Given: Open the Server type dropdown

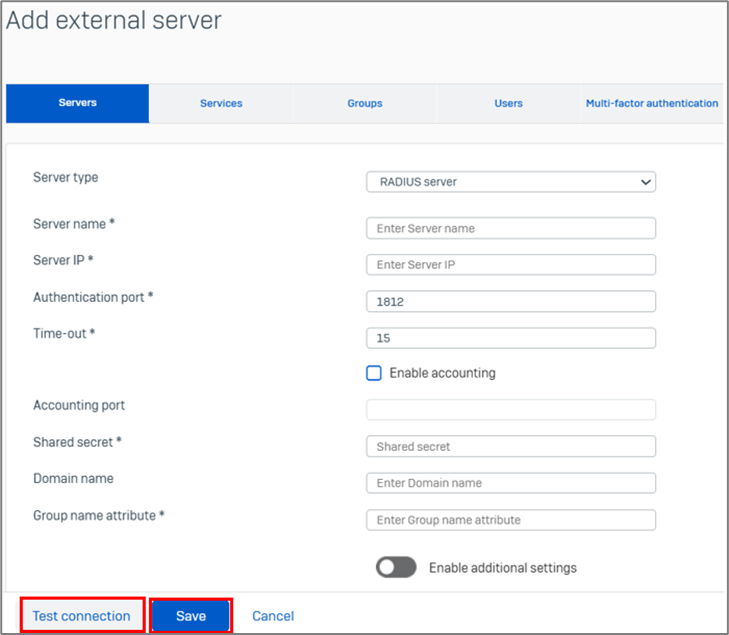Looking at the screenshot, I should pyautogui.click(x=510, y=182).
